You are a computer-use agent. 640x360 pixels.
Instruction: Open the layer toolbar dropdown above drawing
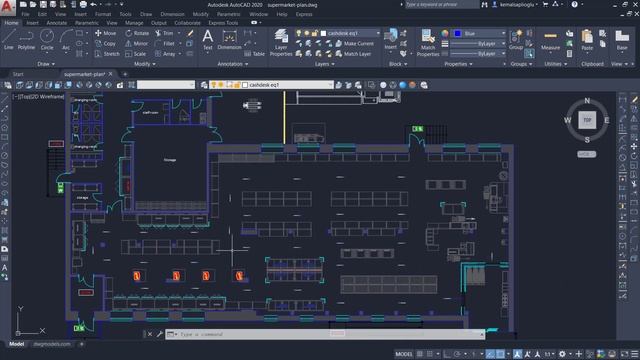click(x=271, y=85)
